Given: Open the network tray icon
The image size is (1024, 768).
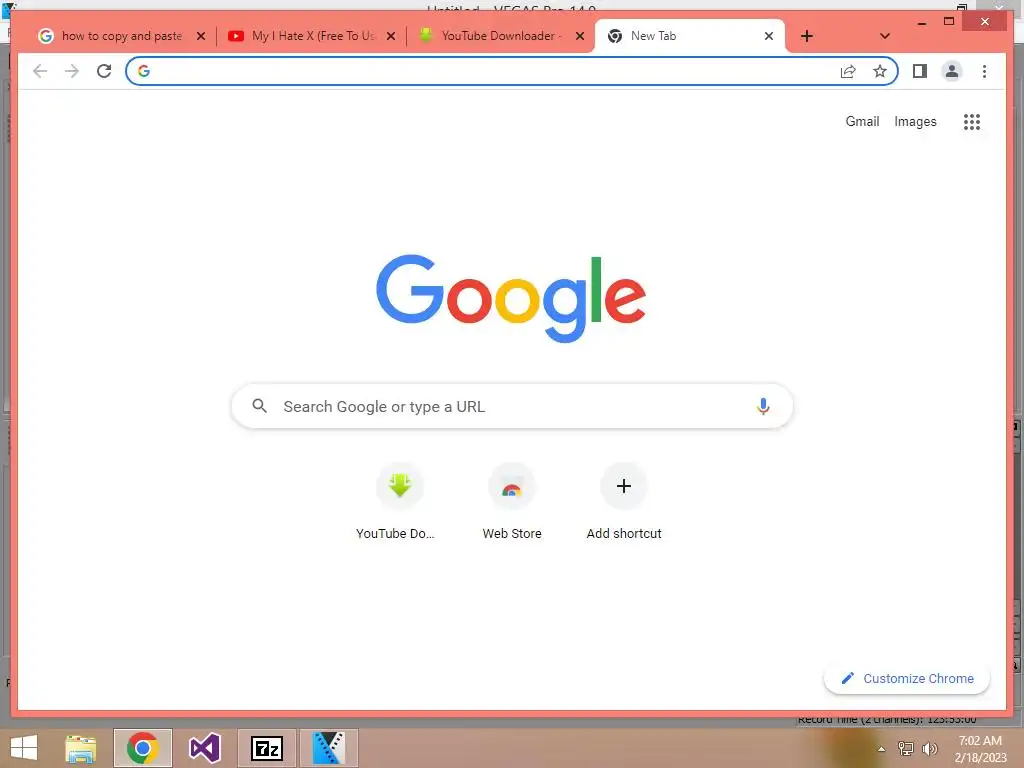Looking at the screenshot, I should 905,748.
